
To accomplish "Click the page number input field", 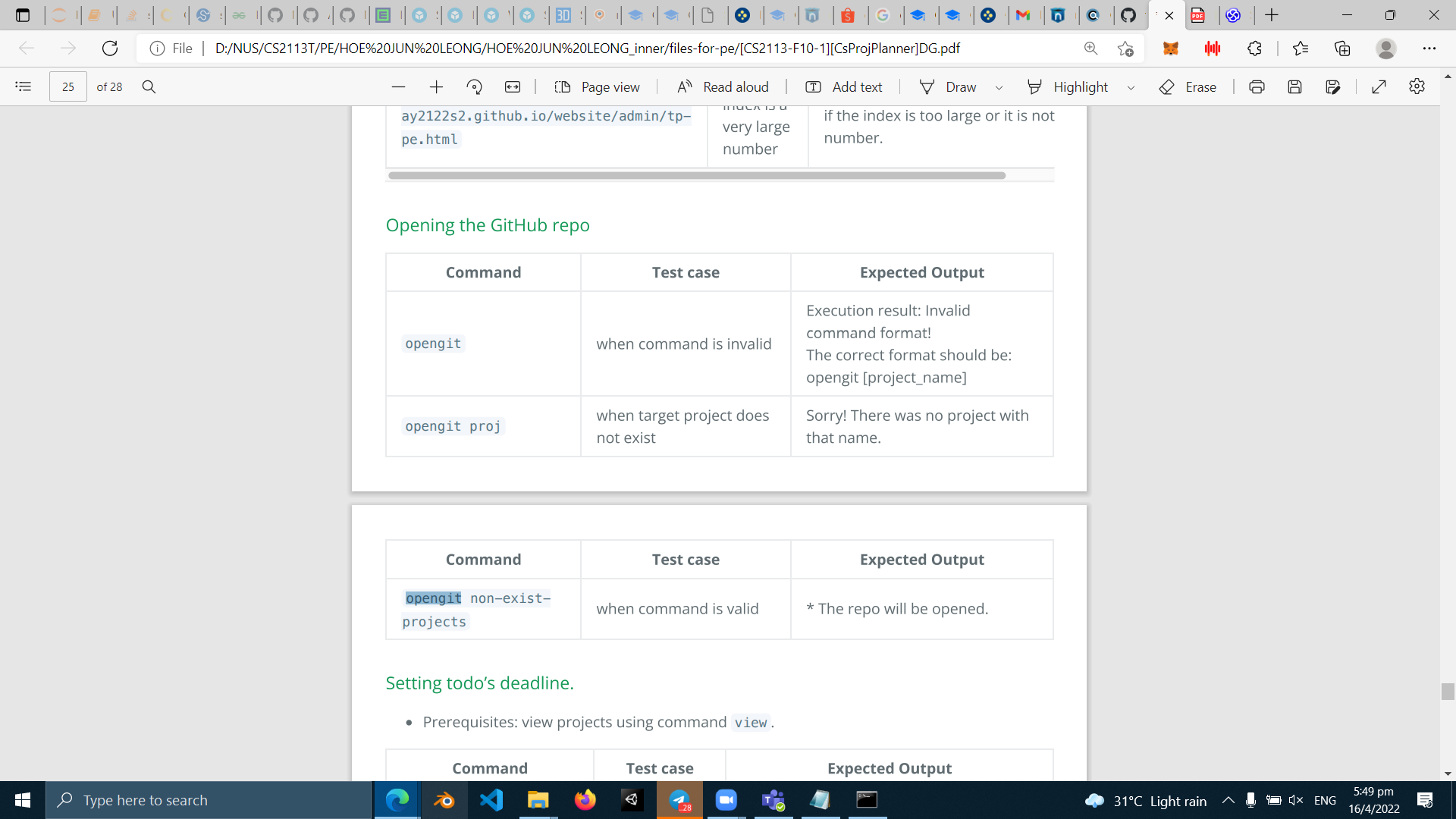I will click(68, 86).
